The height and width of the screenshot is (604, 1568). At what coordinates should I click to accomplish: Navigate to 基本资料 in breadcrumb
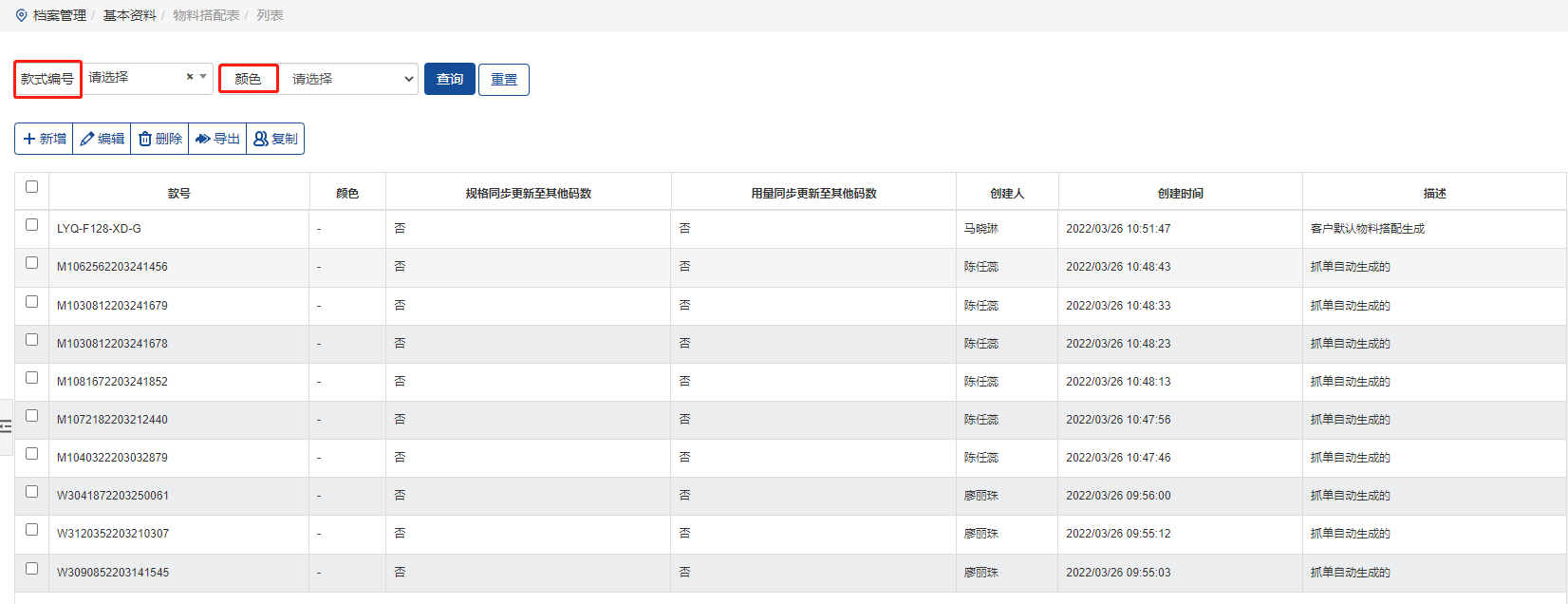[129, 15]
